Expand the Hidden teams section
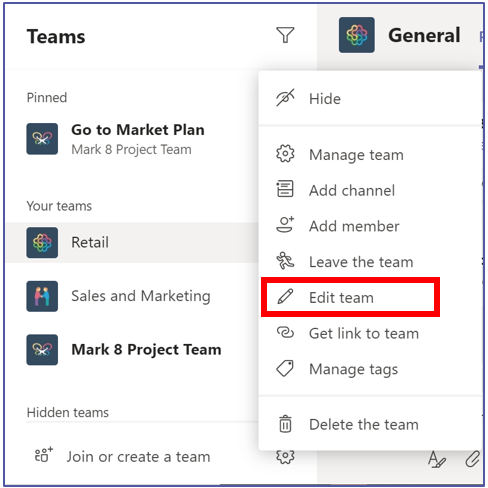The width and height of the screenshot is (488, 488). click(68, 412)
